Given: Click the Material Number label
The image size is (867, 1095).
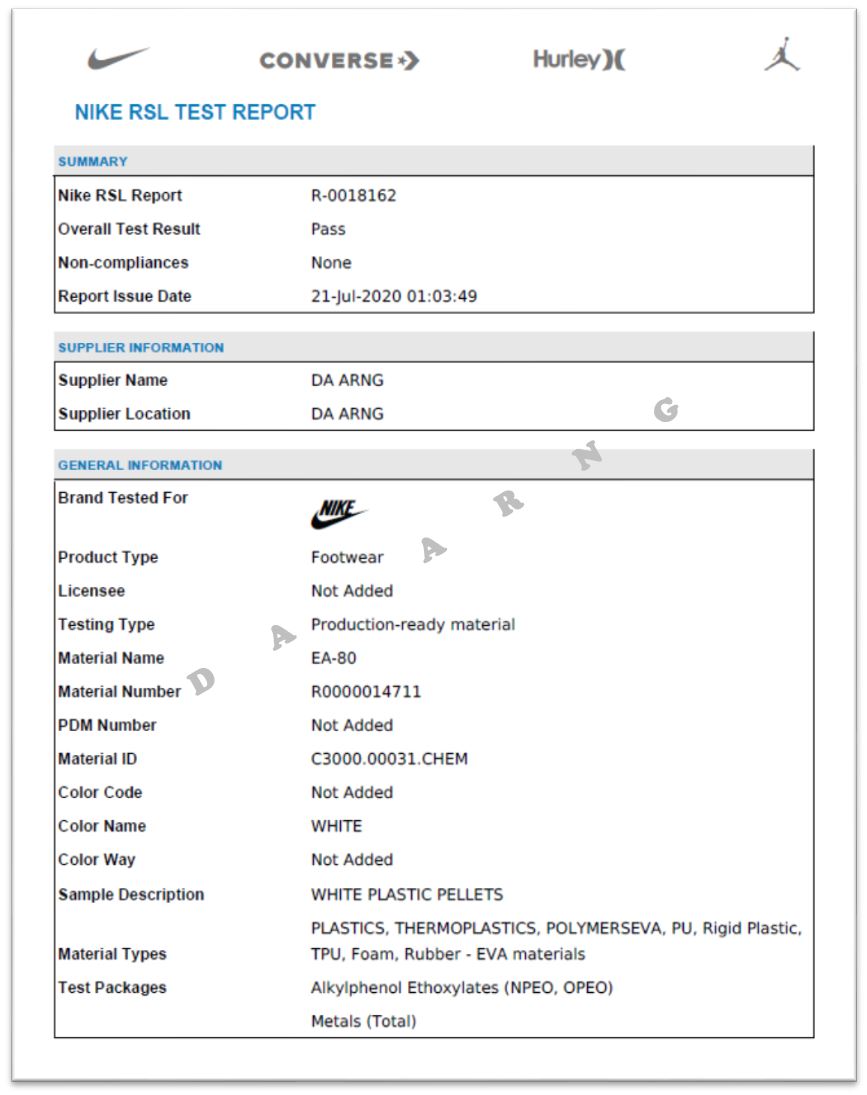Looking at the screenshot, I should click(x=119, y=691).
